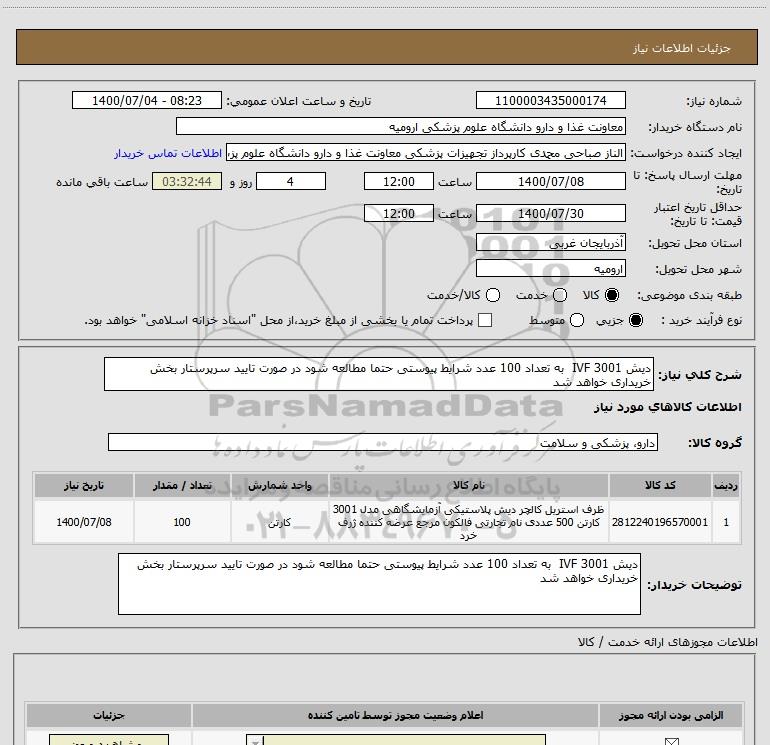Select the خدمت (service) radio button
Screen dimensions: 770x745
tap(560, 295)
